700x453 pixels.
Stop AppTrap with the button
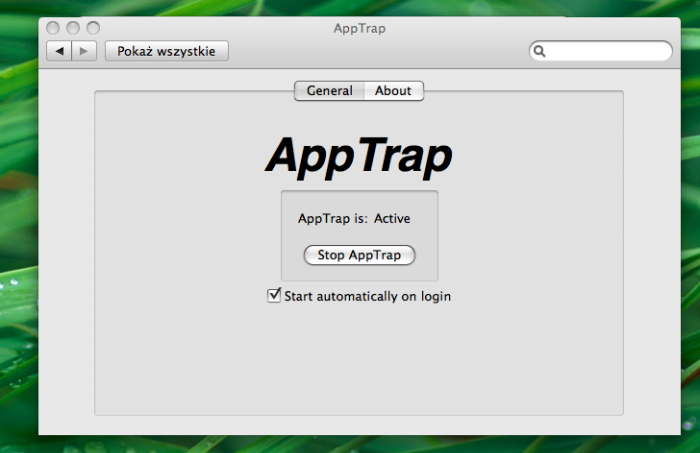tap(359, 255)
